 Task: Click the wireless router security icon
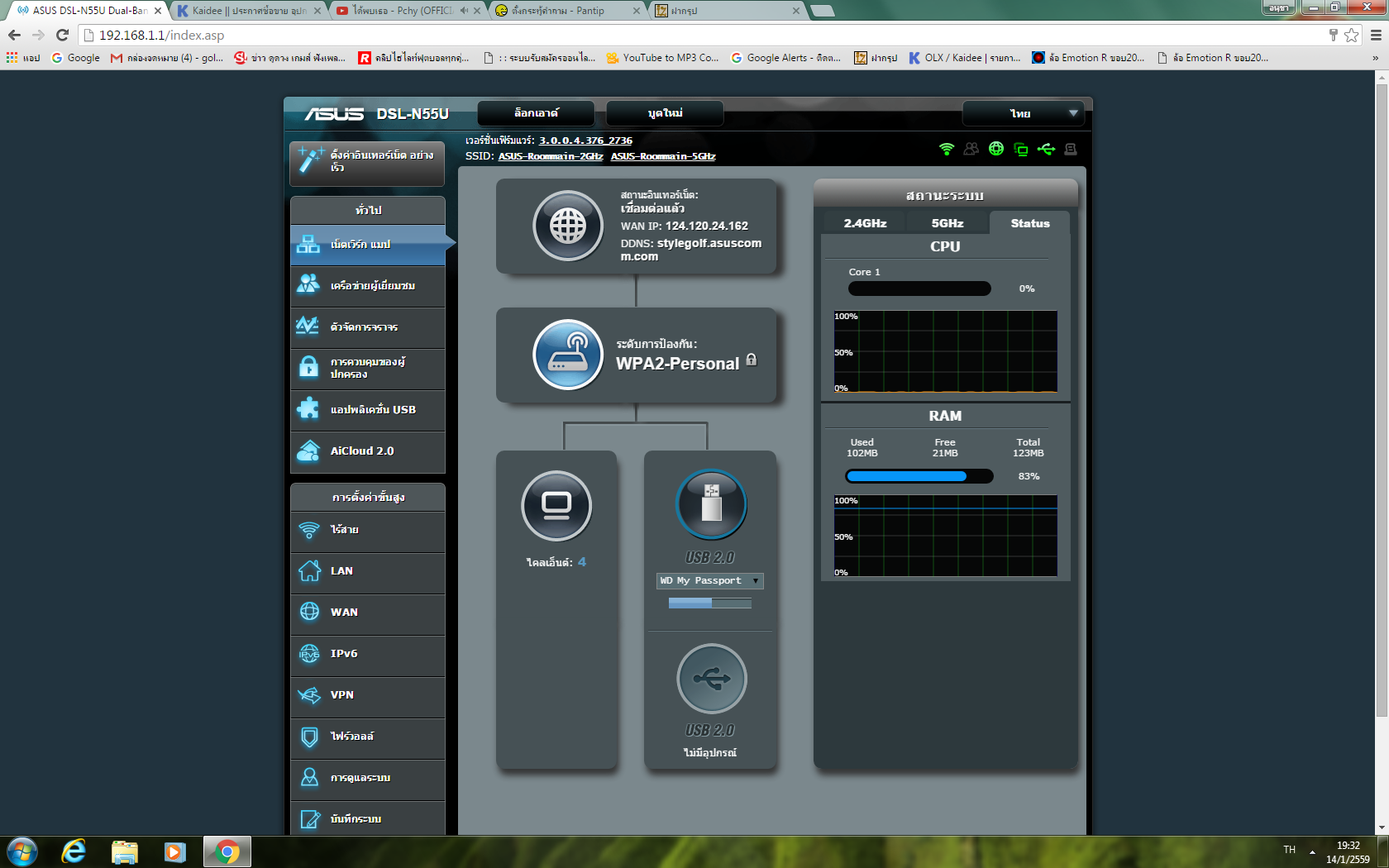(568, 355)
